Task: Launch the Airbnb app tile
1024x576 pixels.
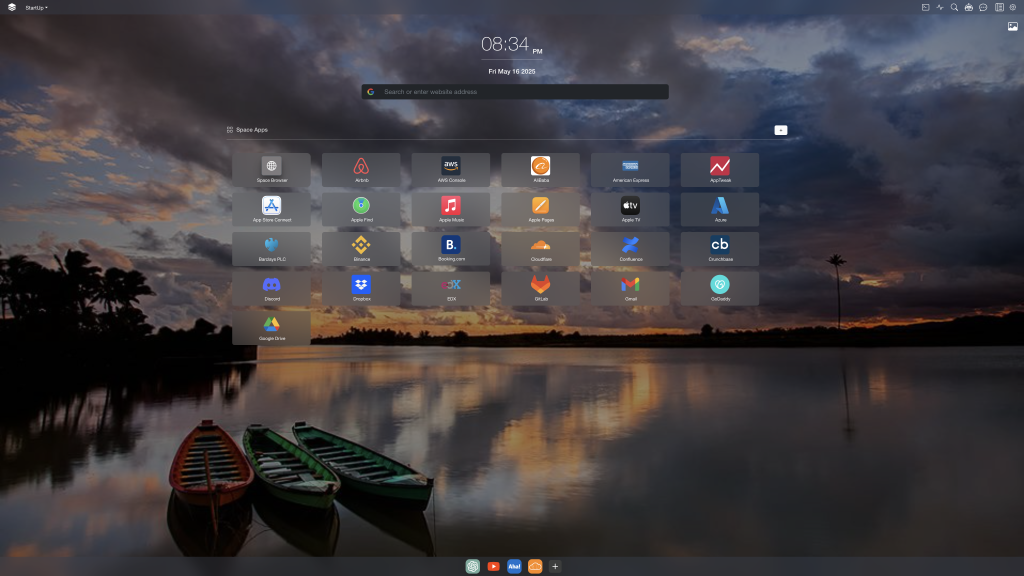Action: [361, 170]
